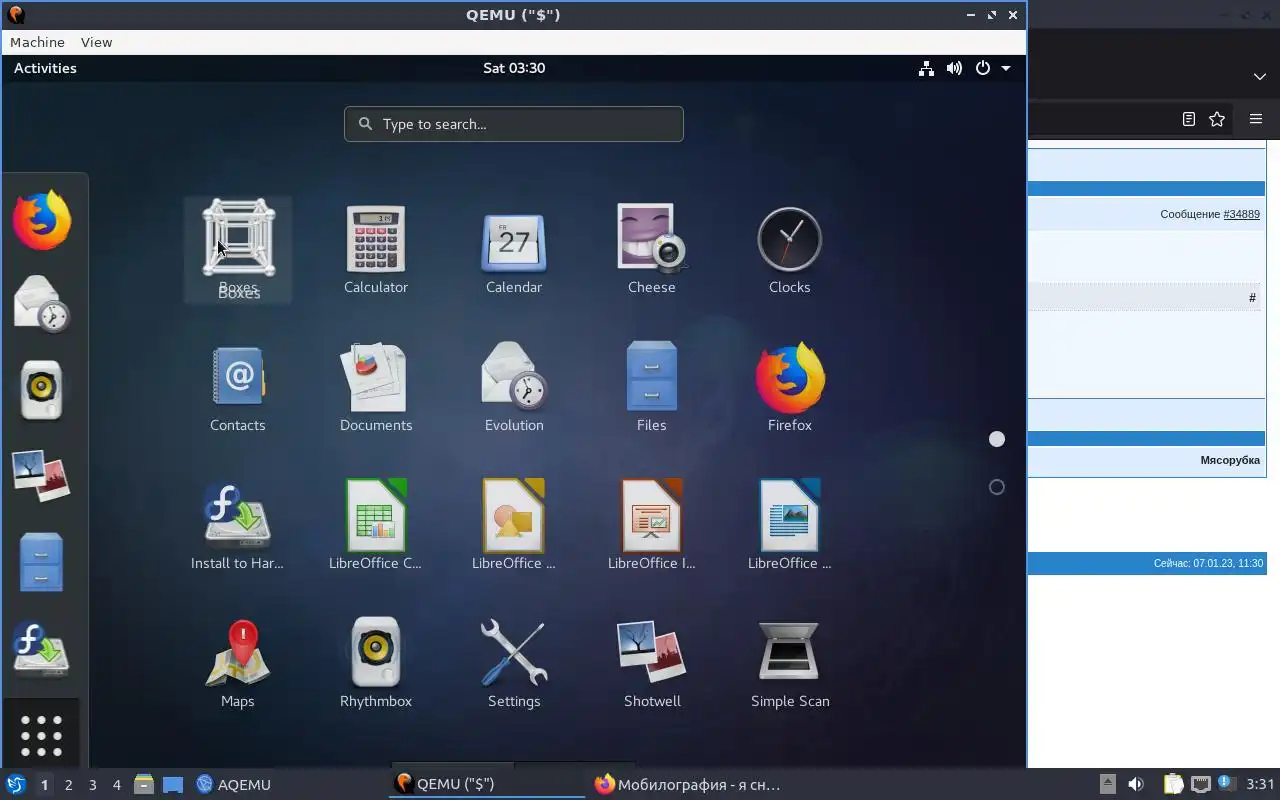Click GNOME top bar volume icon
This screenshot has width=1280, height=800.
click(x=955, y=68)
